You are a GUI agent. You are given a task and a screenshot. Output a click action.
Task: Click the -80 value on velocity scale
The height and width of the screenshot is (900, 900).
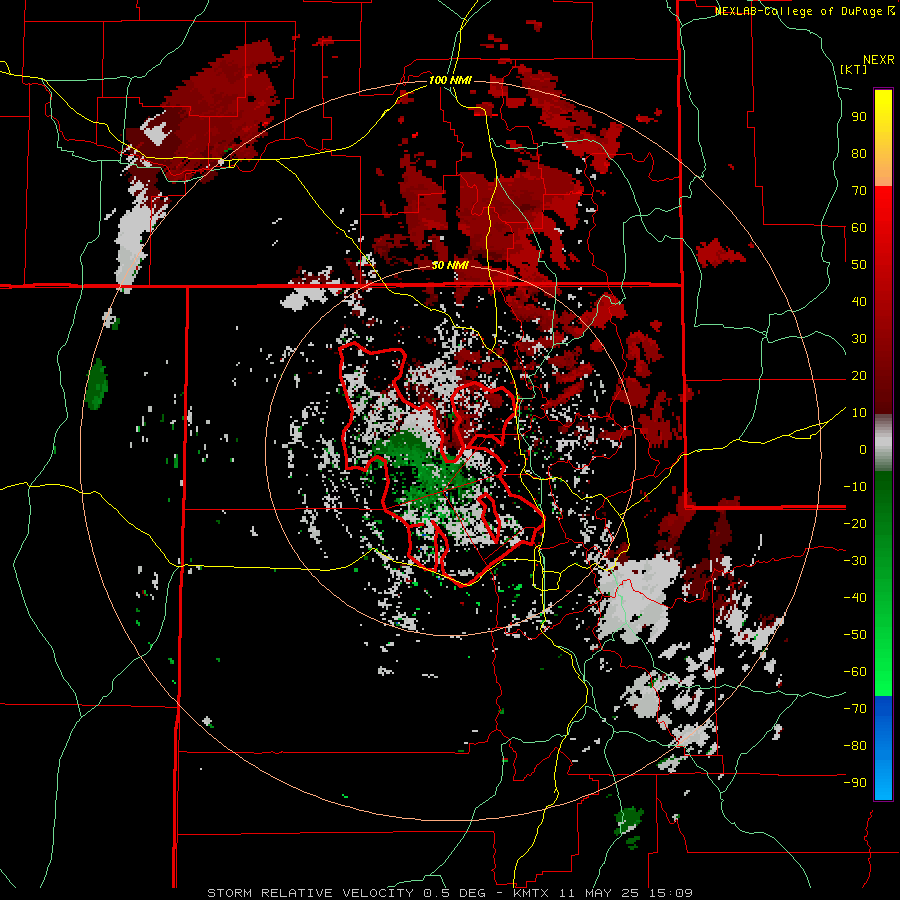(855, 746)
